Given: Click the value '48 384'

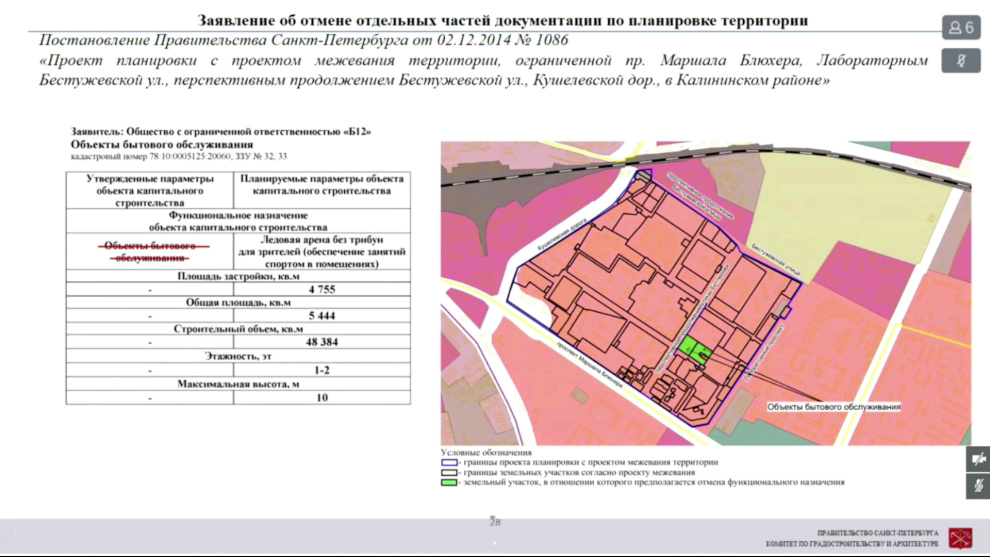Looking at the screenshot, I should click(322, 342).
